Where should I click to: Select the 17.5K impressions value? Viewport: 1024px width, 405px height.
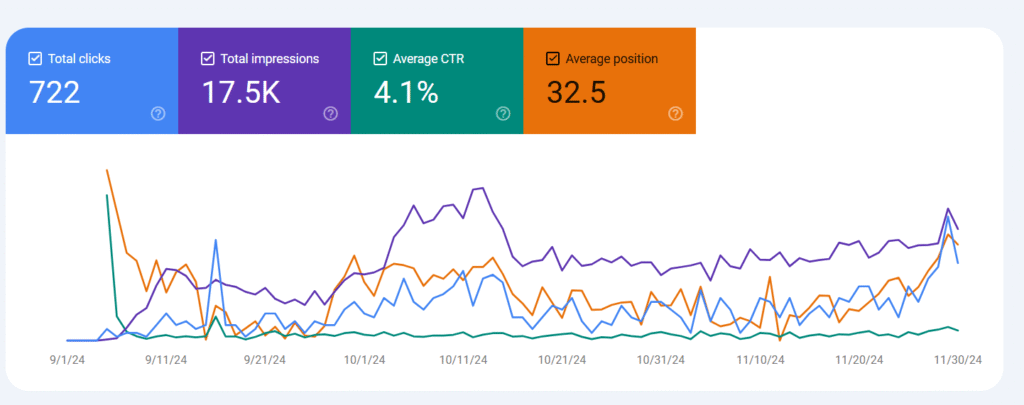242,92
